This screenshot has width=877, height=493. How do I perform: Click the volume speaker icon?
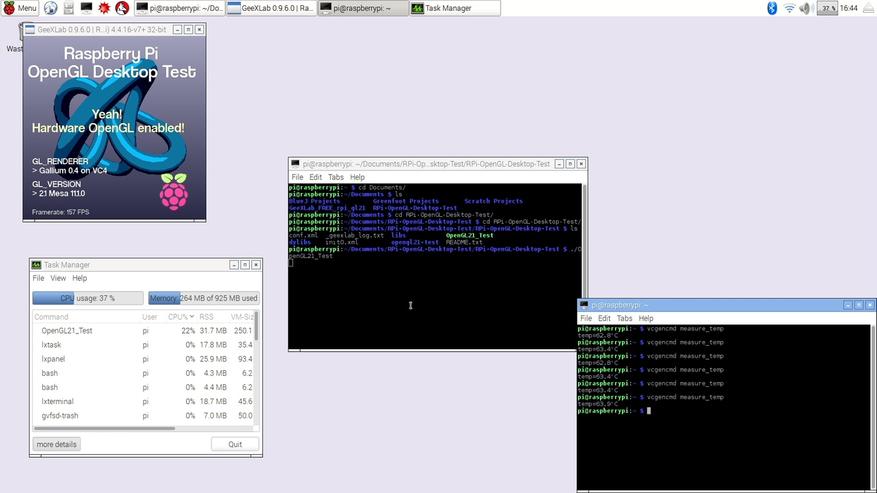806,8
